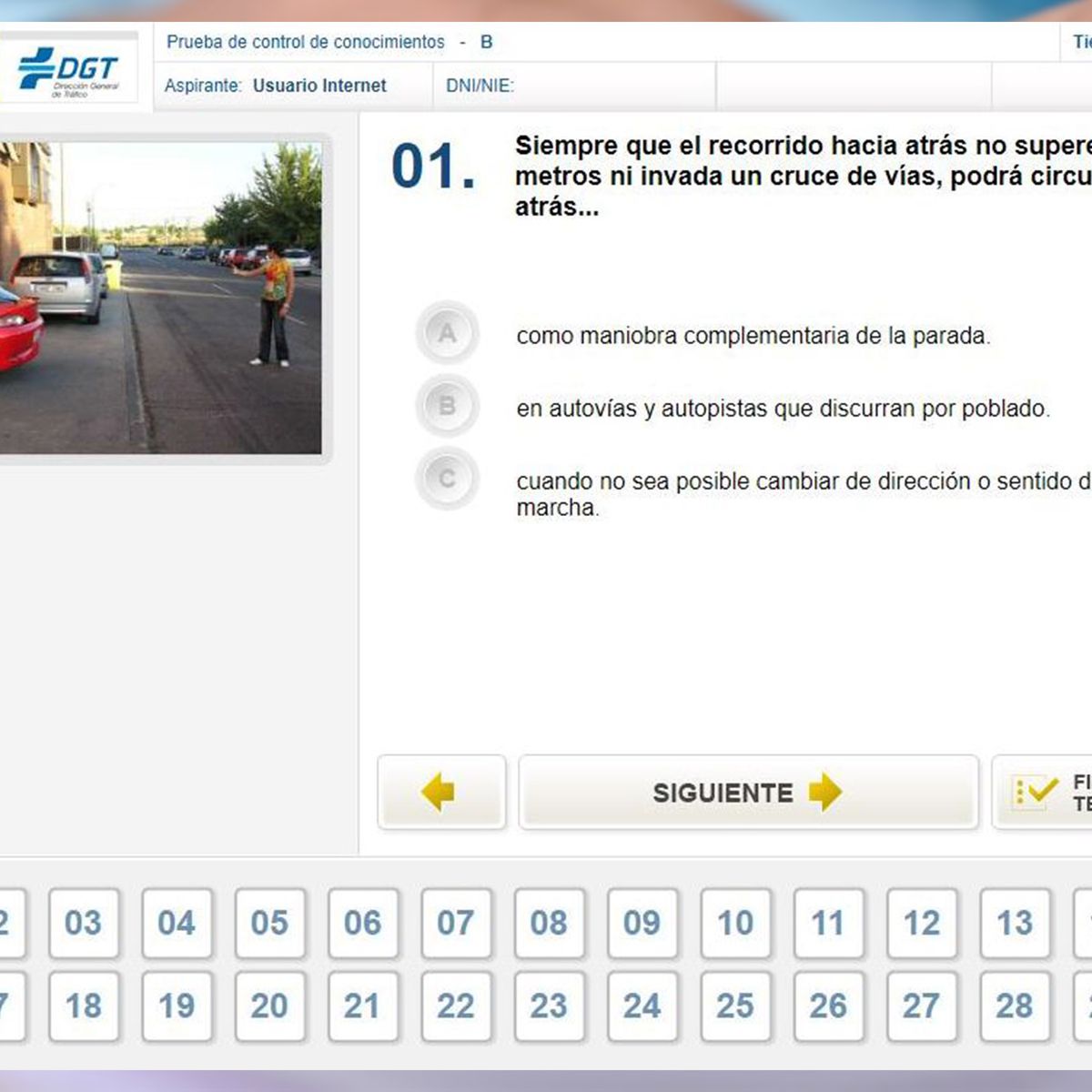Go back with the yellow left arrow
Screen dimensions: 1092x1092
point(441,792)
